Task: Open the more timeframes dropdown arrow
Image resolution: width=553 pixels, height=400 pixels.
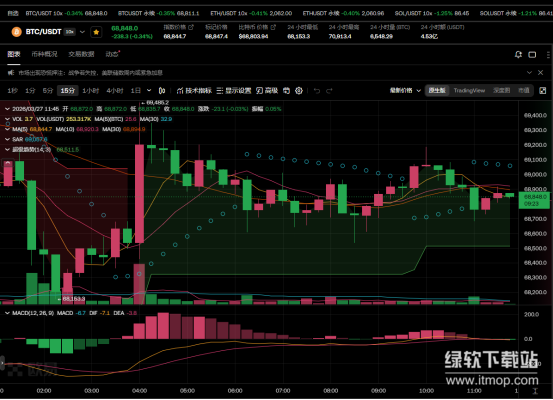Action: coord(149,91)
